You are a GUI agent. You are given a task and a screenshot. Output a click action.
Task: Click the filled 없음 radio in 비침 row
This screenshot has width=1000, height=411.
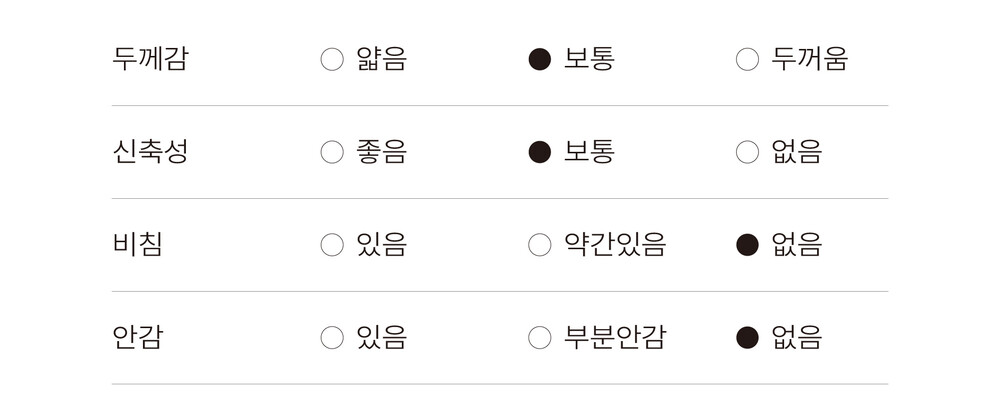click(747, 245)
